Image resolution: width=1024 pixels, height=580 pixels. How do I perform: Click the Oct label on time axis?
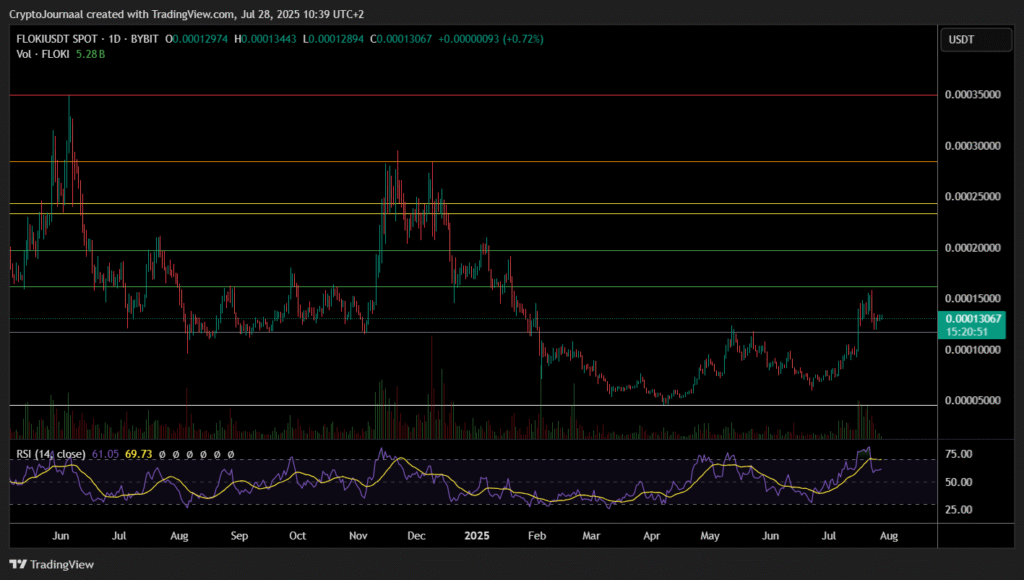coord(297,536)
